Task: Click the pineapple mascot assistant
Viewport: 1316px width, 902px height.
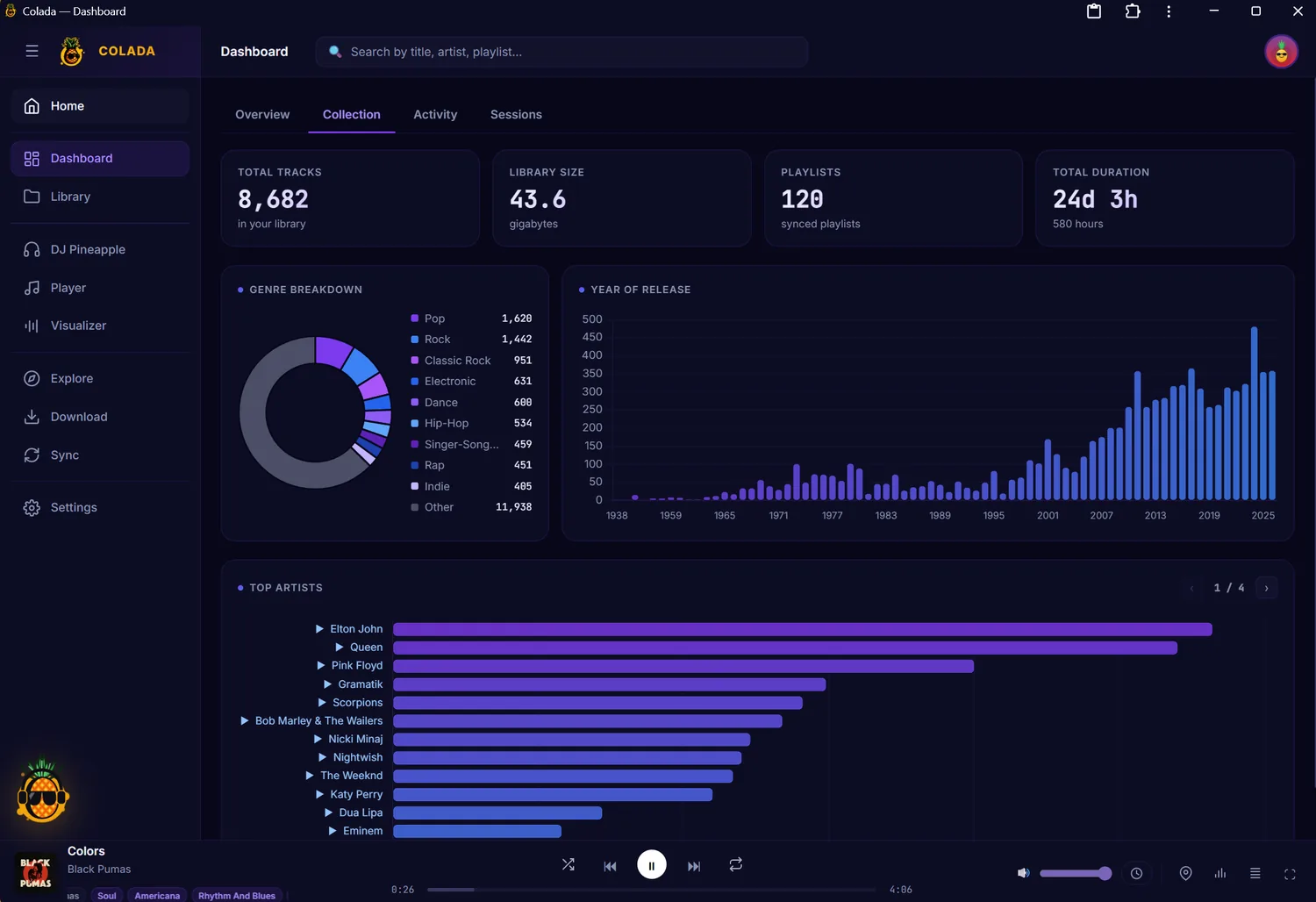Action: 42,791
